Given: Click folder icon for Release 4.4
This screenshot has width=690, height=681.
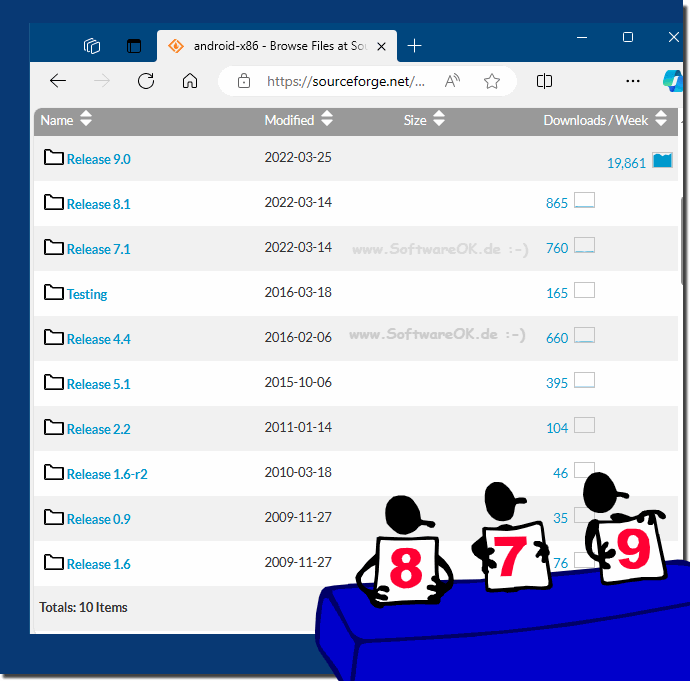Looking at the screenshot, I should pos(54,337).
